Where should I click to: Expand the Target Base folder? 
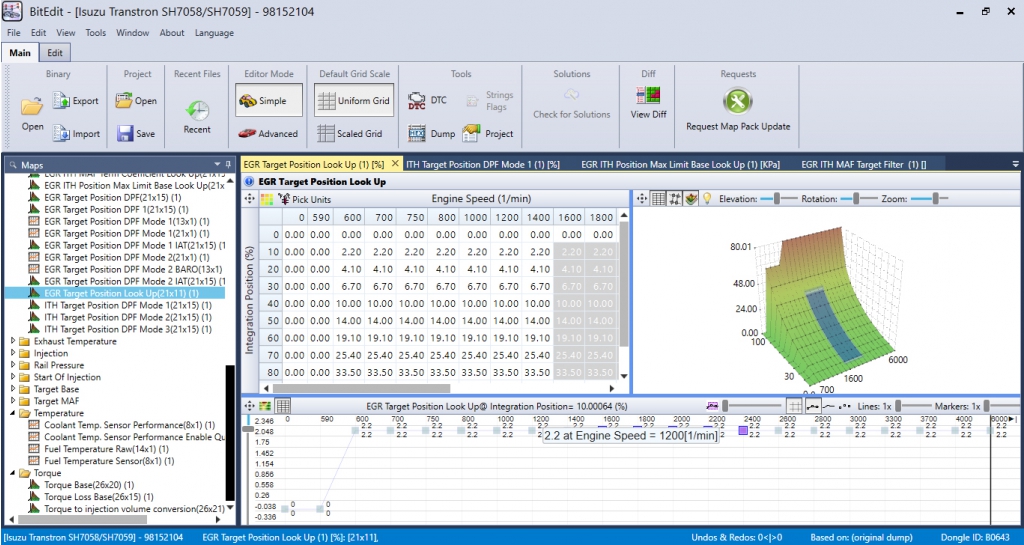click(x=13, y=389)
